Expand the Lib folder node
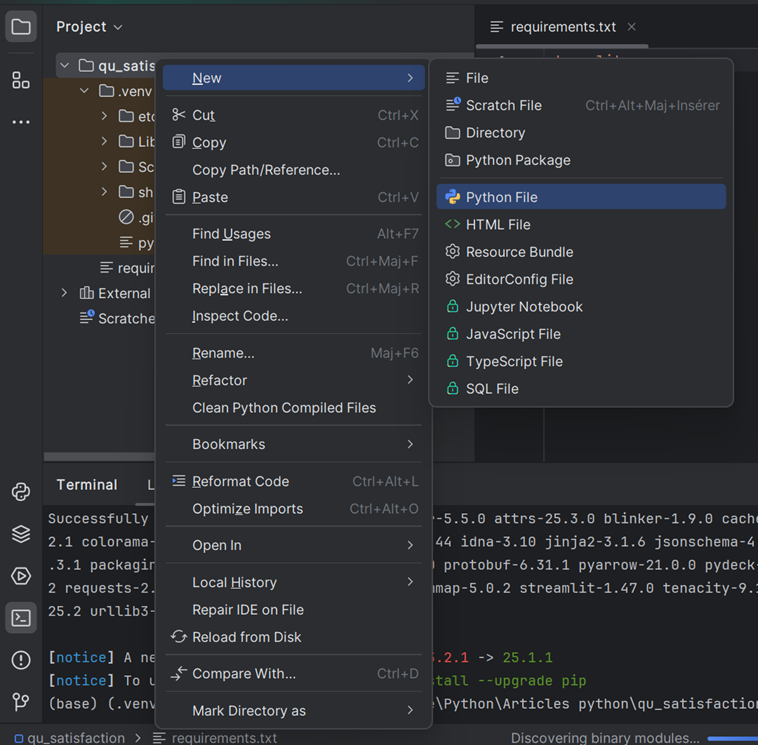Viewport: 758px width, 745px height. point(104,141)
